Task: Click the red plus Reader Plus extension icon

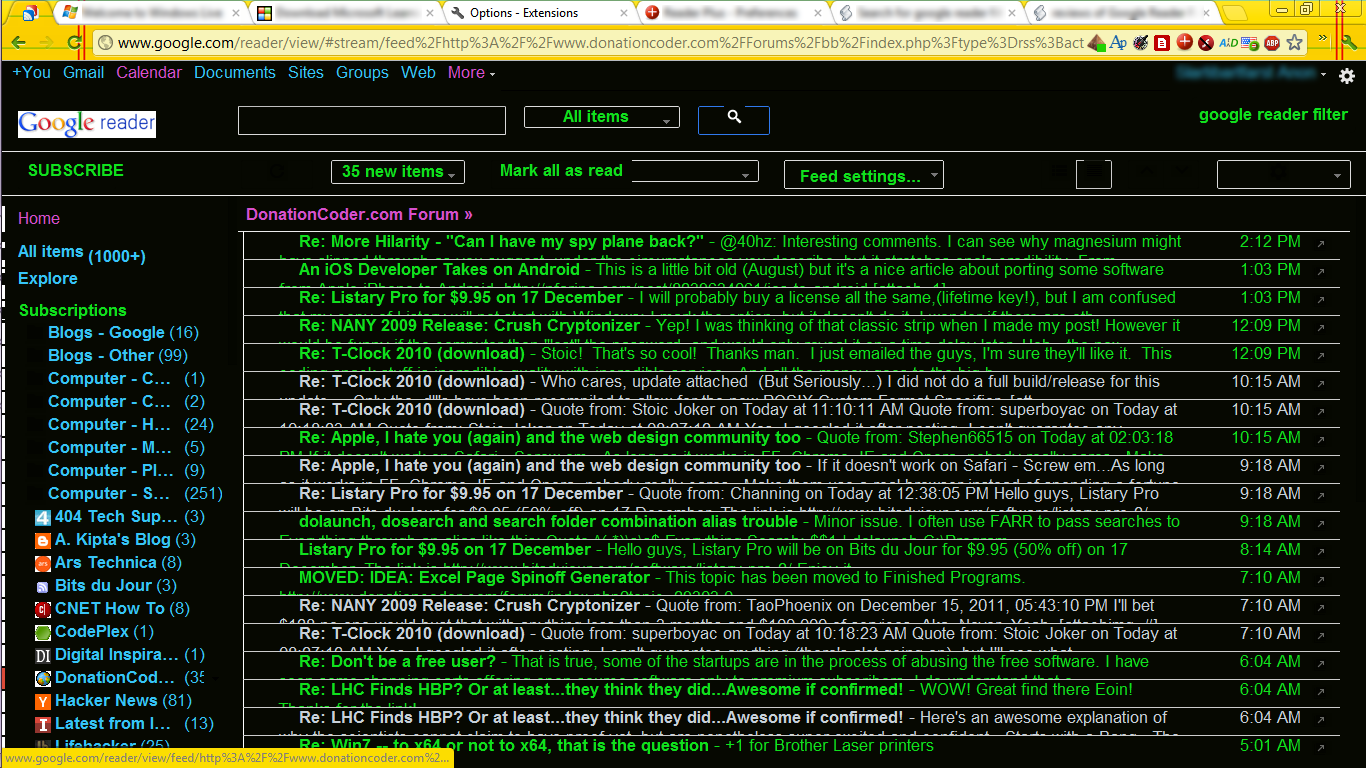Action: (x=1184, y=43)
